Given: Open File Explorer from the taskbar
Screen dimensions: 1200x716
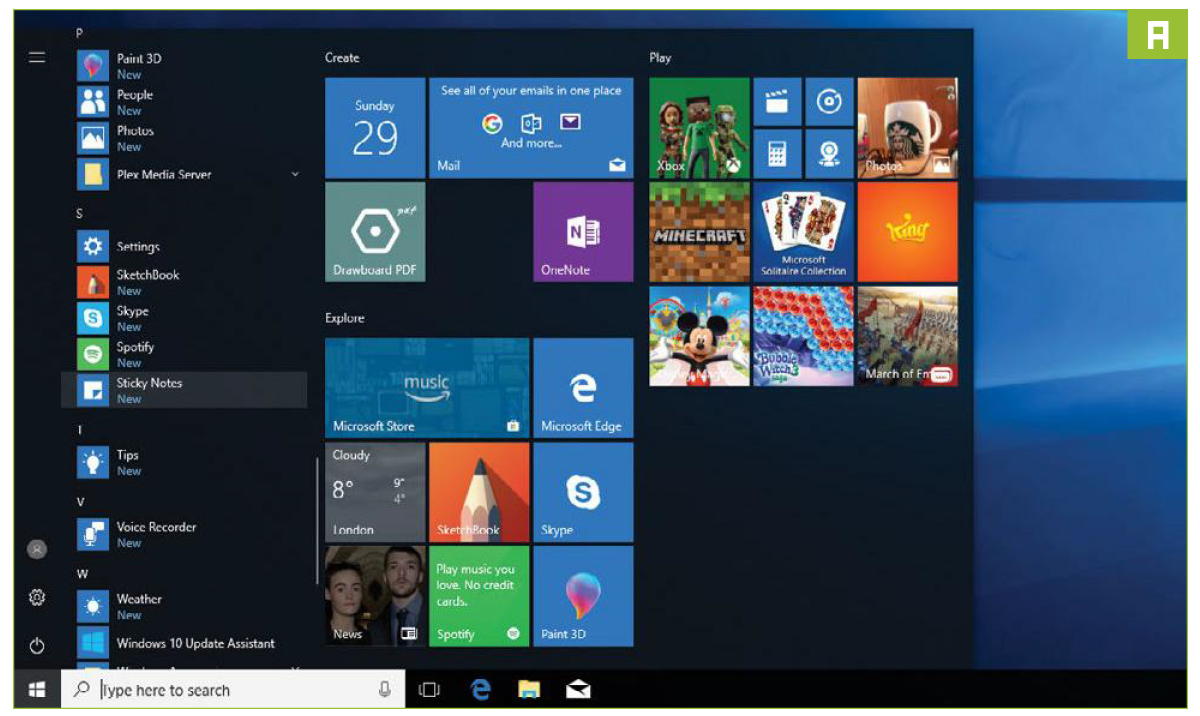Looking at the screenshot, I should point(529,689).
